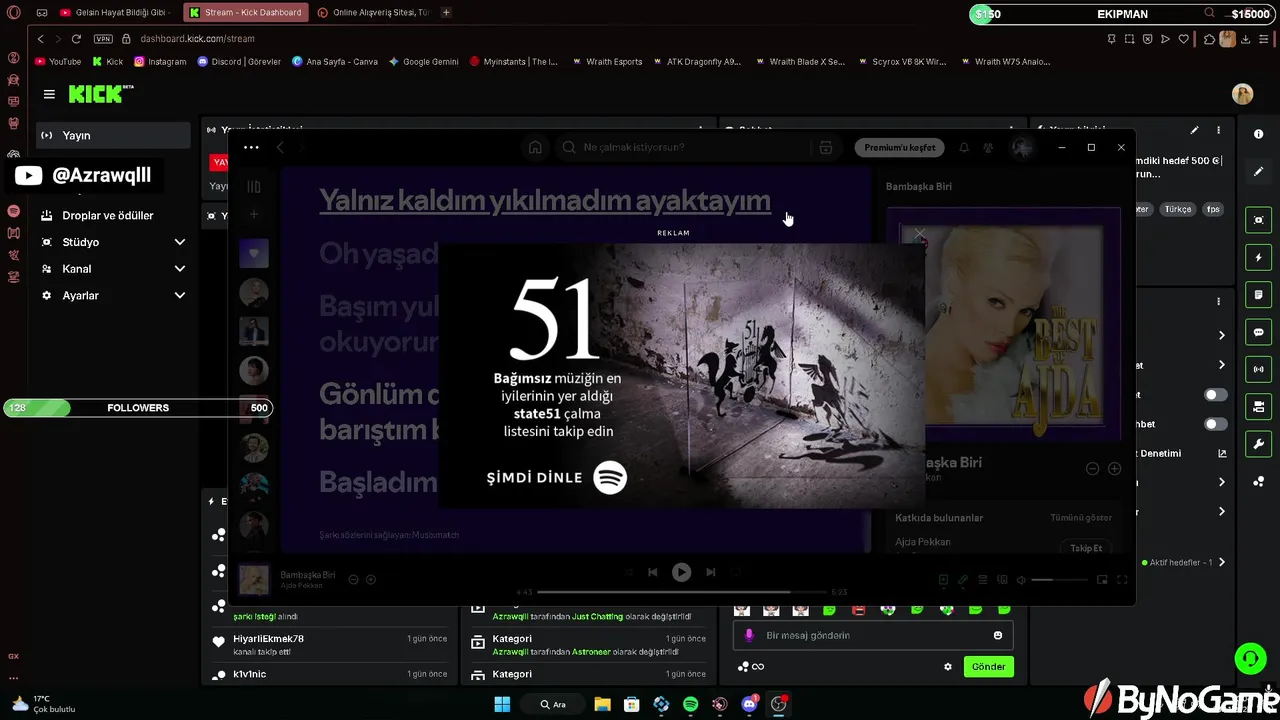Go back in Spotify navigation
Image resolution: width=1280 pixels, height=720 pixels.
[280, 147]
